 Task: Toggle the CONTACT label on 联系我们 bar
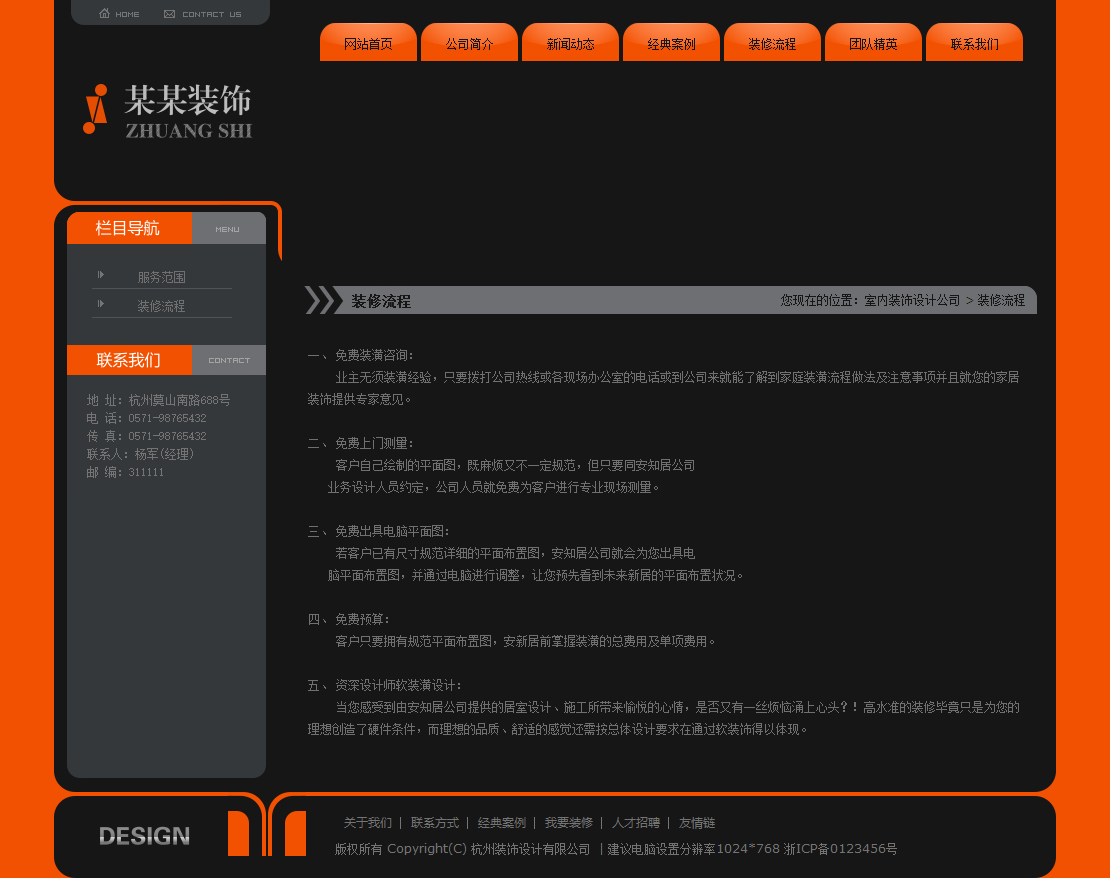click(x=229, y=360)
